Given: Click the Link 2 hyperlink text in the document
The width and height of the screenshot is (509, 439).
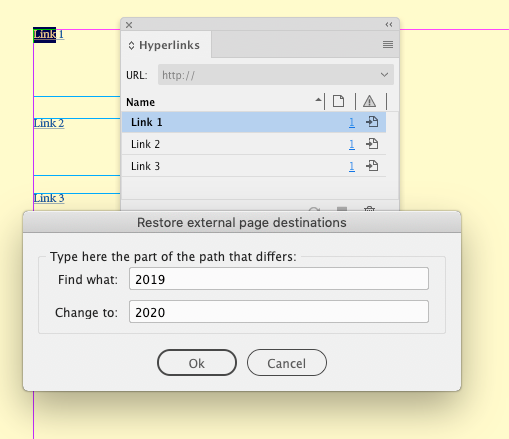Looking at the screenshot, I should 49,123.
